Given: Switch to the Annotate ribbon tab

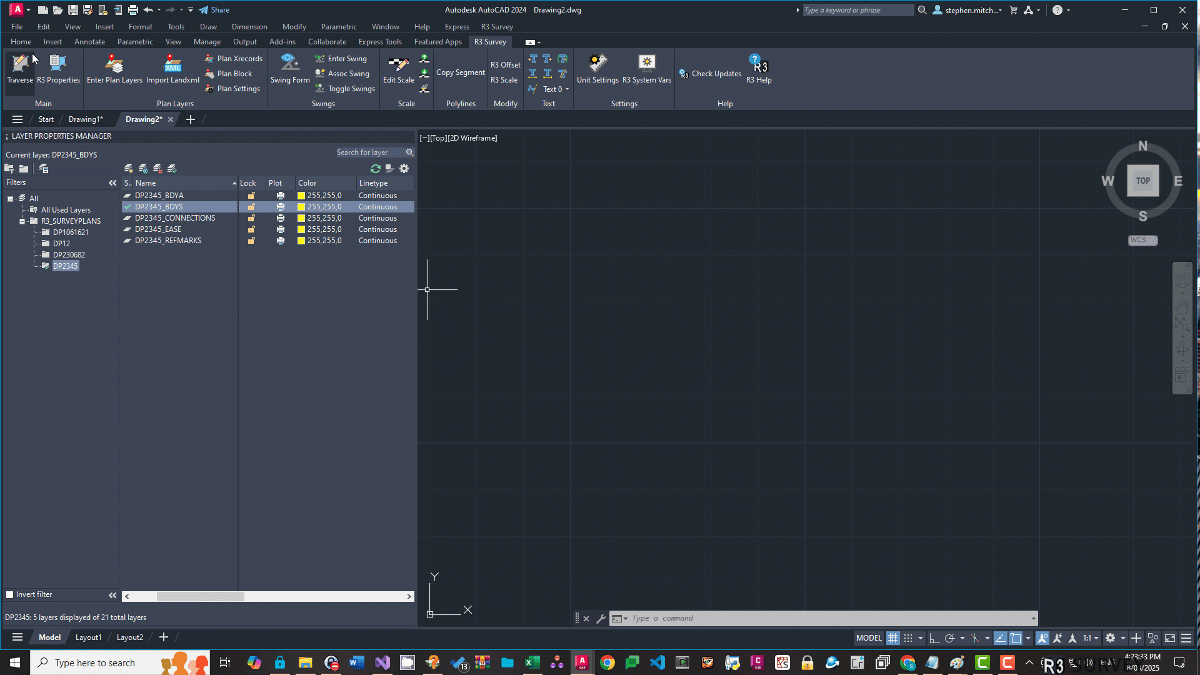Looking at the screenshot, I should pyautogui.click(x=89, y=42).
